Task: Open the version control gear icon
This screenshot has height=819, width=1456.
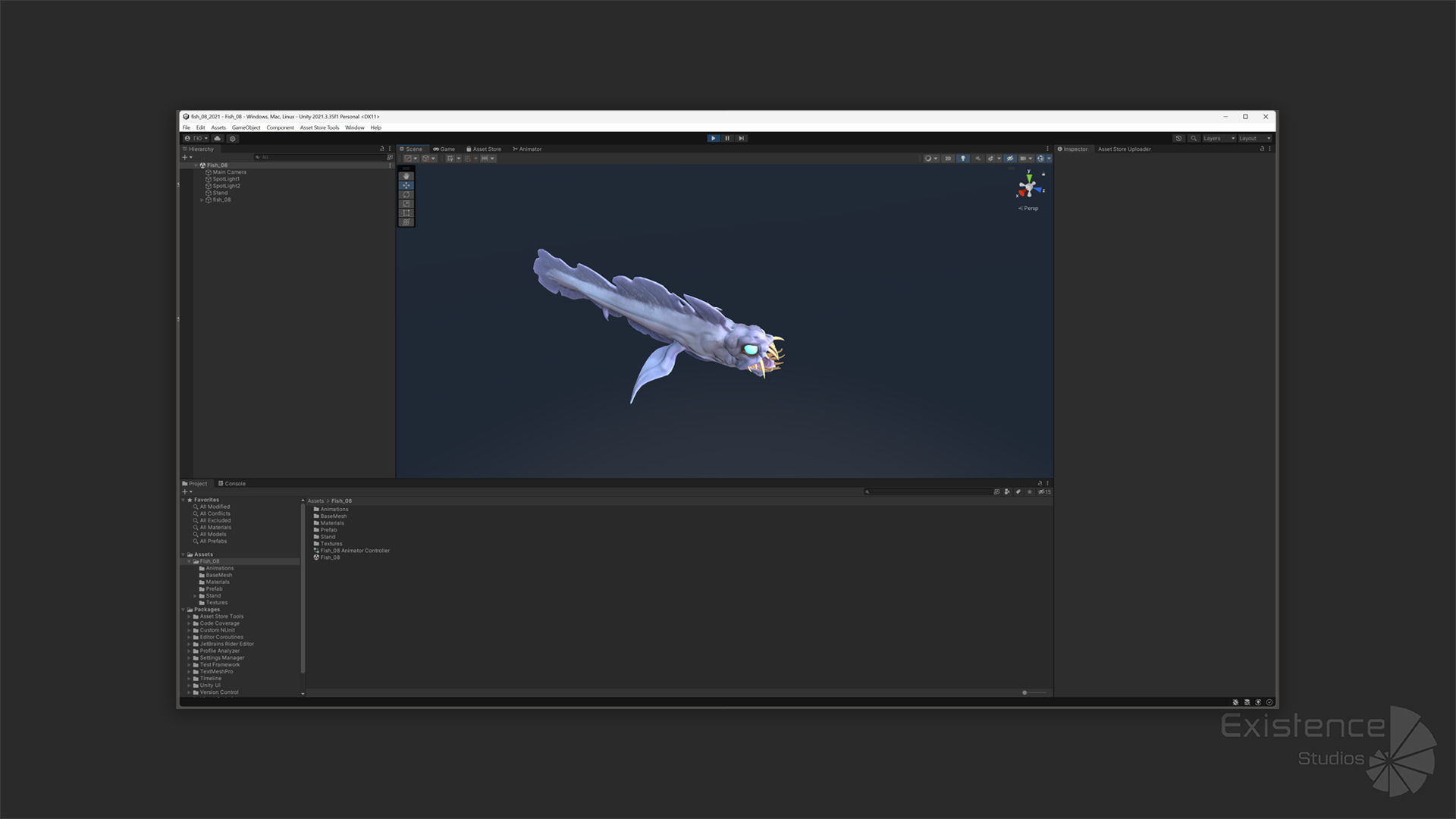Action: [233, 139]
